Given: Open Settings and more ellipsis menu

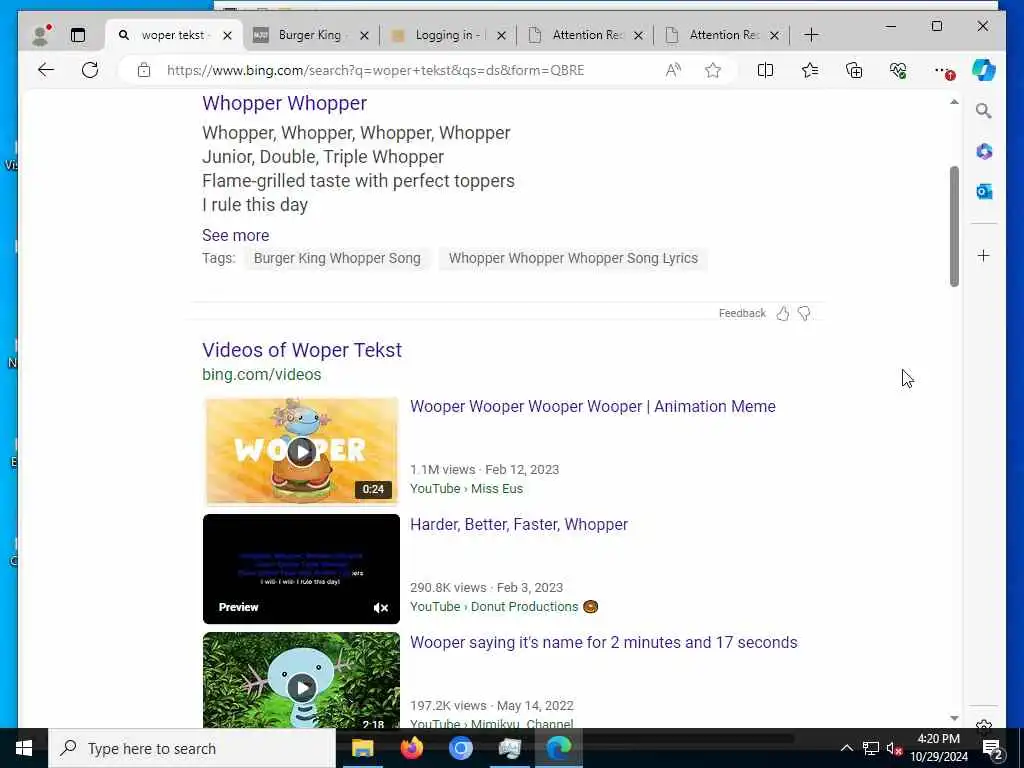Looking at the screenshot, I should coord(942,71).
